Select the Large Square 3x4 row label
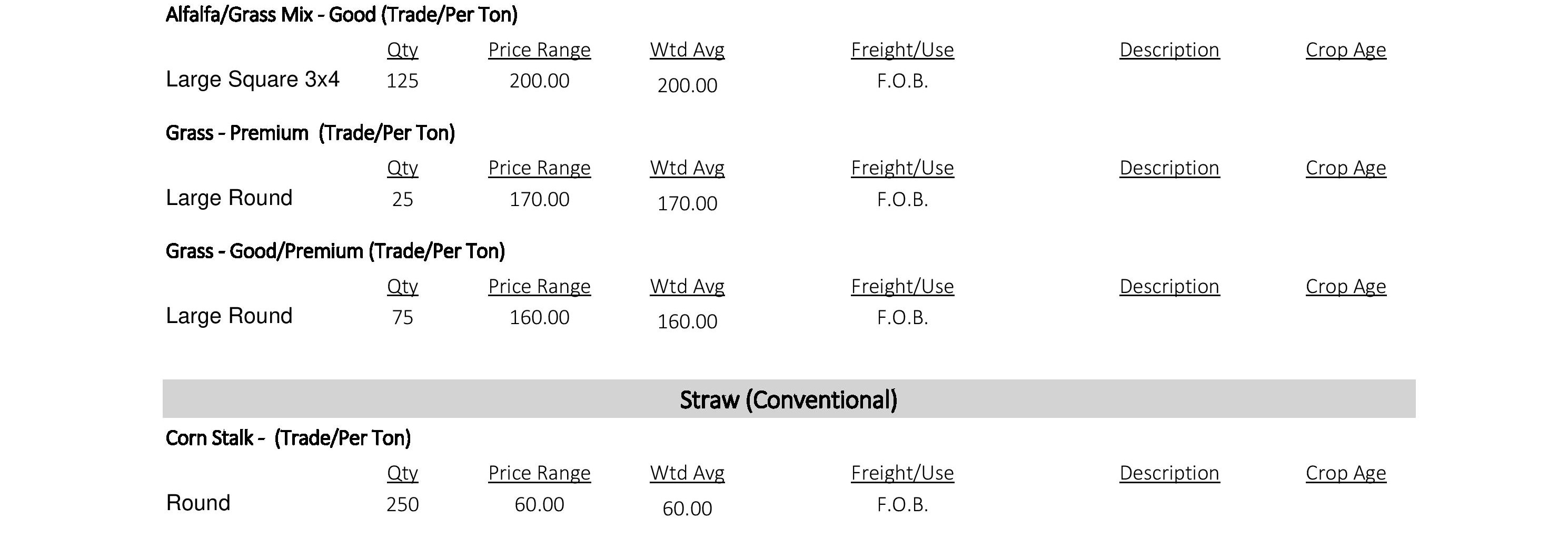The width and height of the screenshot is (1568, 537). coord(253,79)
